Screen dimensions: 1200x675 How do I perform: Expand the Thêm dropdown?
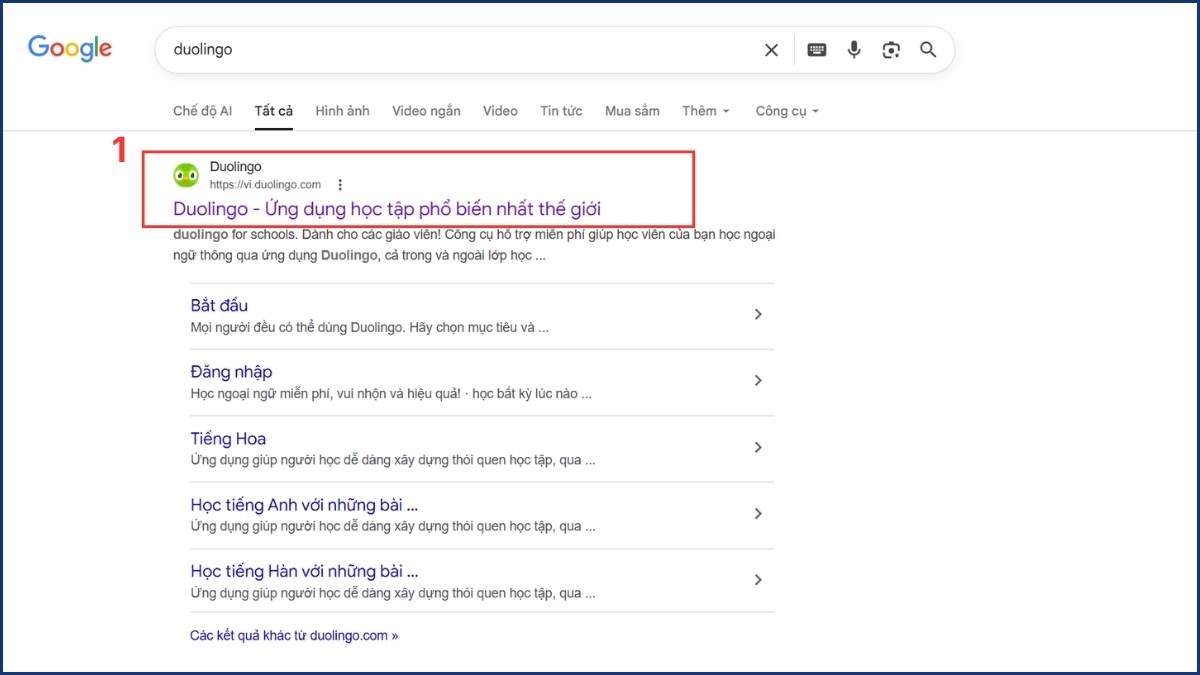point(706,111)
